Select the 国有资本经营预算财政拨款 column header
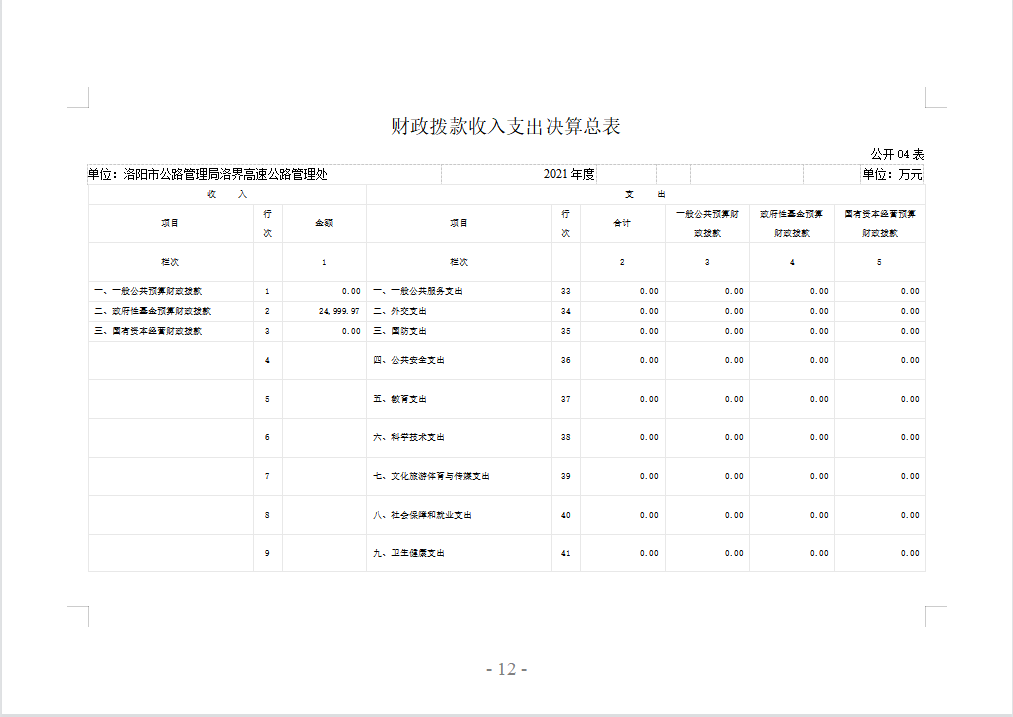 879,223
